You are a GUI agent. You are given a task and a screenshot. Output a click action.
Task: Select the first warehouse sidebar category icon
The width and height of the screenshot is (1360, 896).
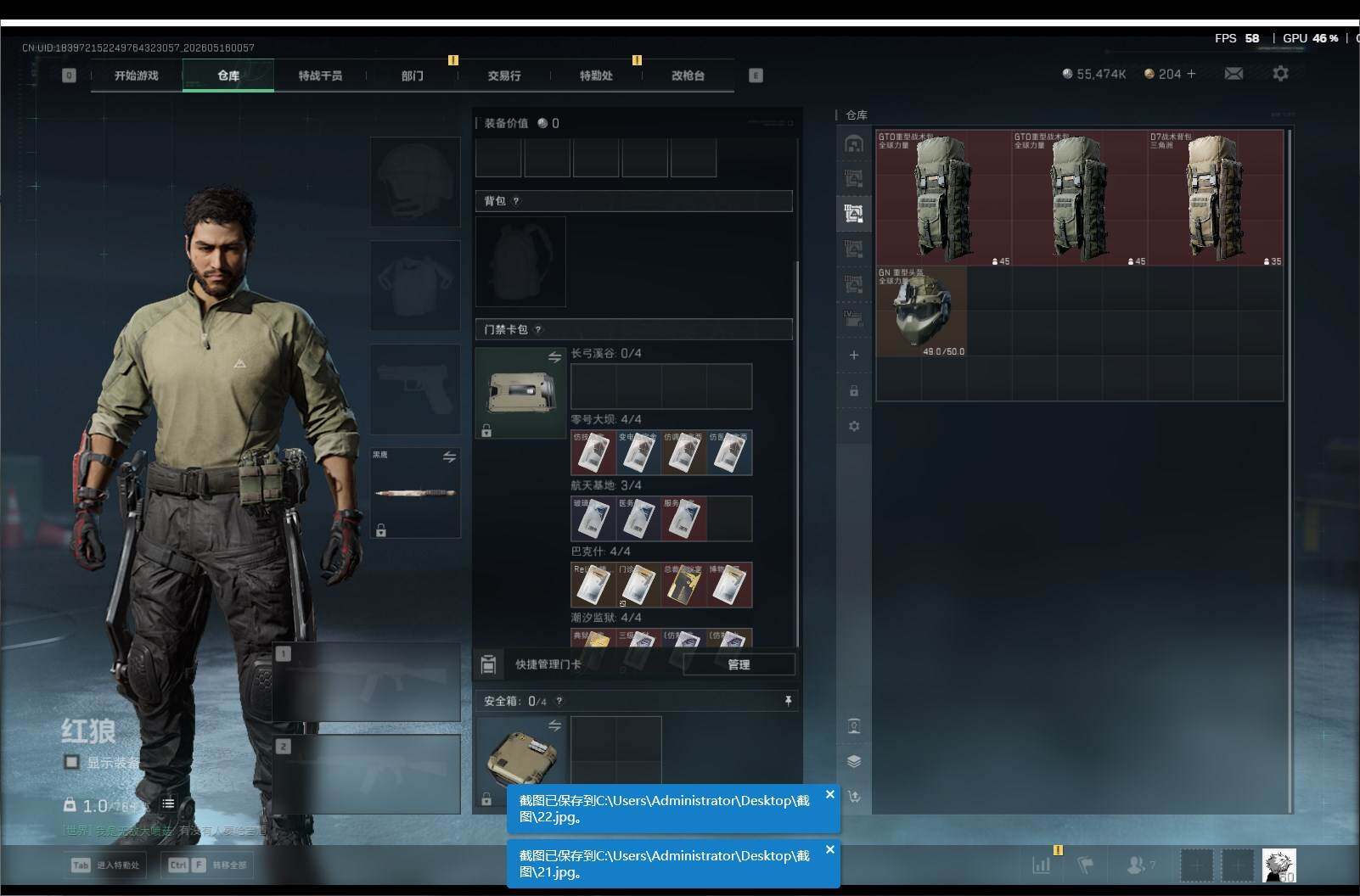[x=854, y=143]
